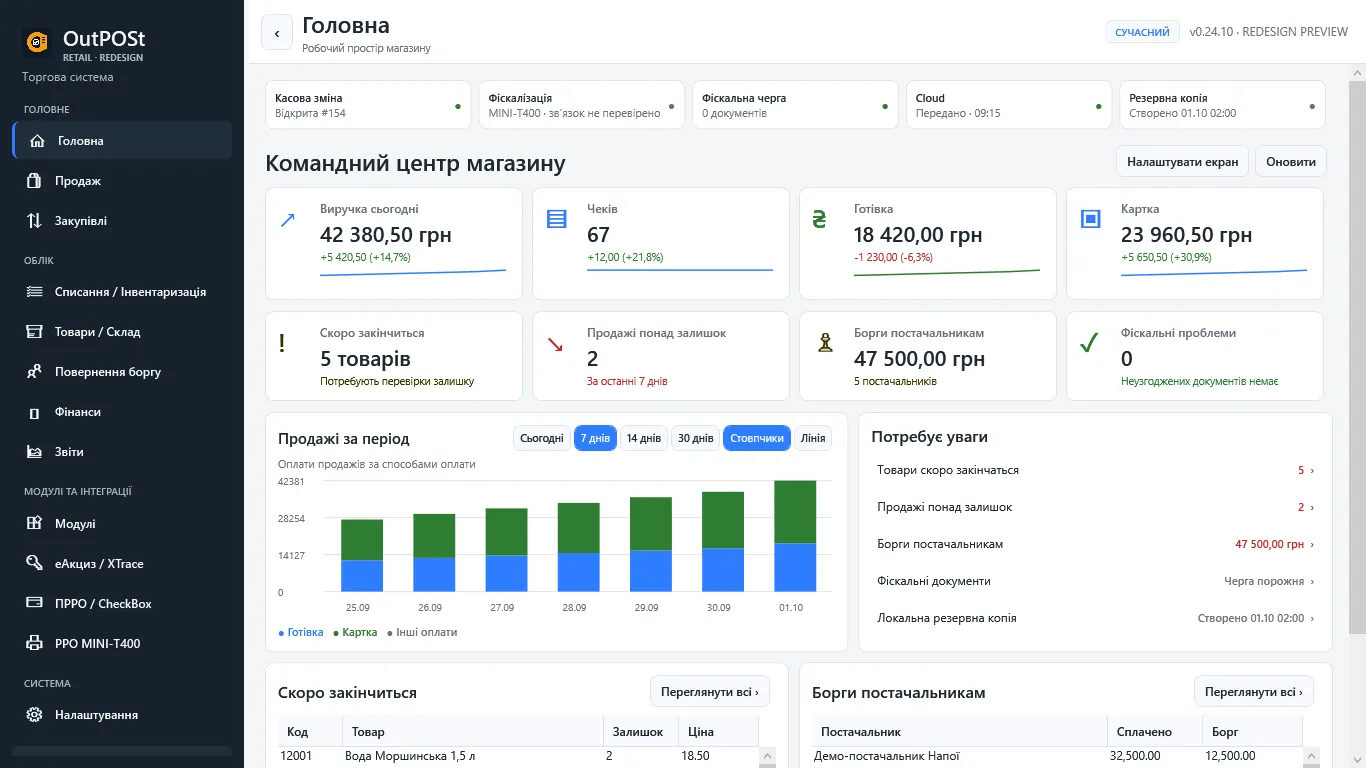Expand Товари скоро закінчаться attention row
This screenshot has height=768, width=1366.
pos(1095,470)
